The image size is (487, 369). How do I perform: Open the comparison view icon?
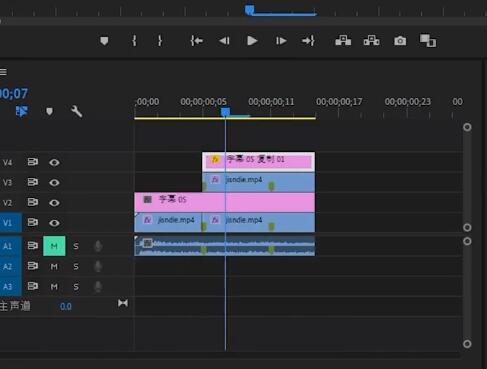click(x=428, y=41)
